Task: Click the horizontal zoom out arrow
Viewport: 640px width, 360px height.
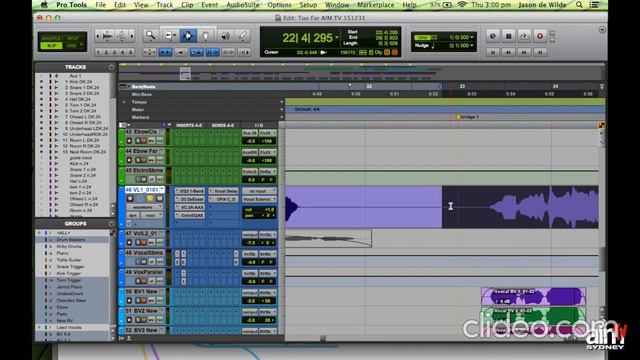Action: pyautogui.click(x=97, y=36)
